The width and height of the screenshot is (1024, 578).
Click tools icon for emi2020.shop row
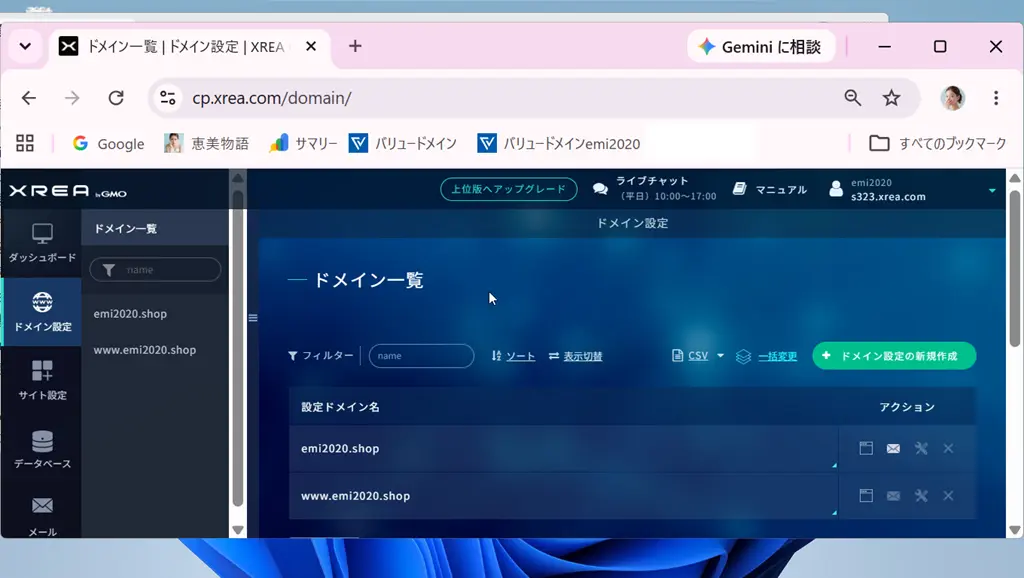[921, 448]
